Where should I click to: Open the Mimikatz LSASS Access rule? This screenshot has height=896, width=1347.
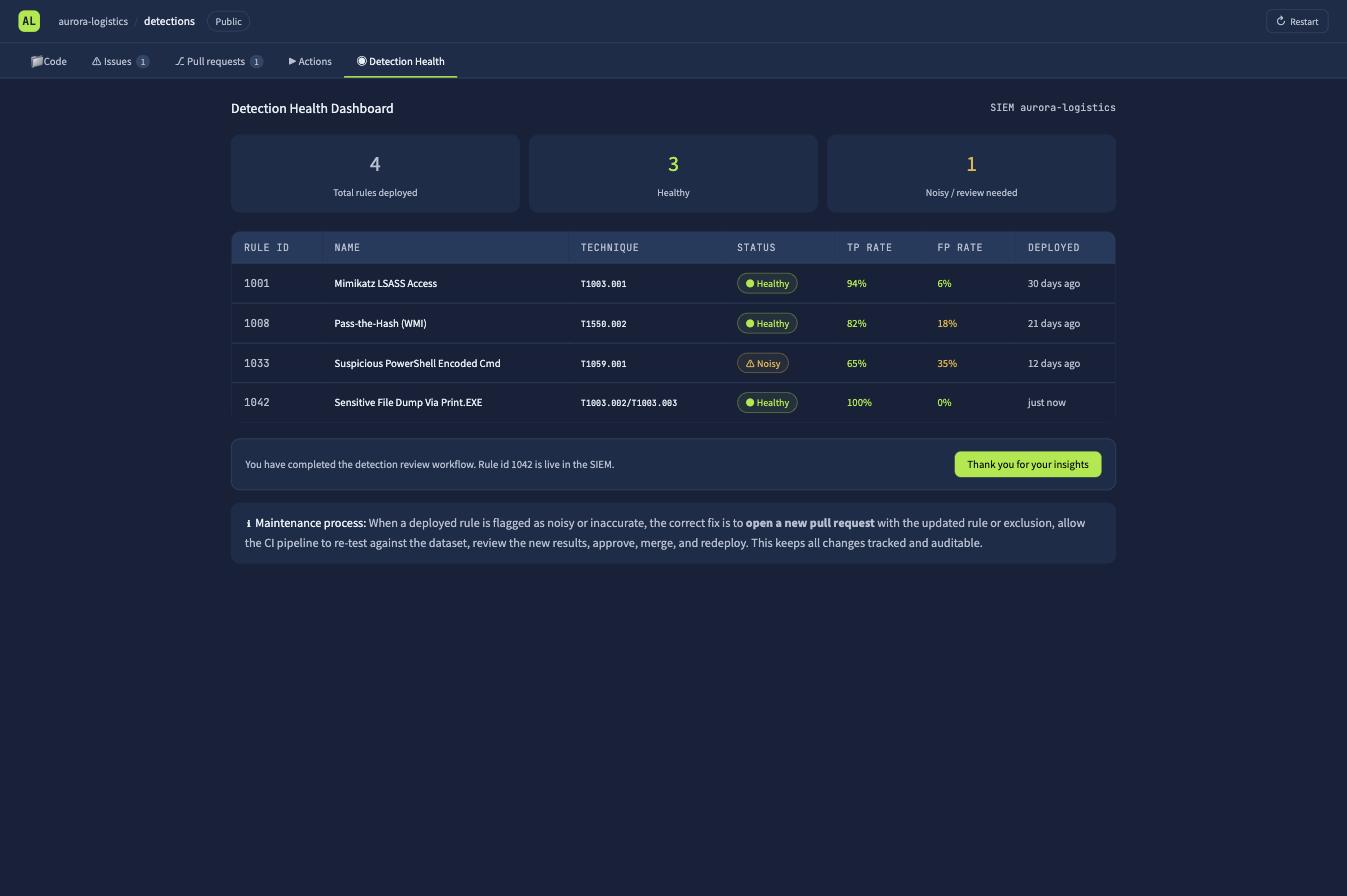(385, 284)
